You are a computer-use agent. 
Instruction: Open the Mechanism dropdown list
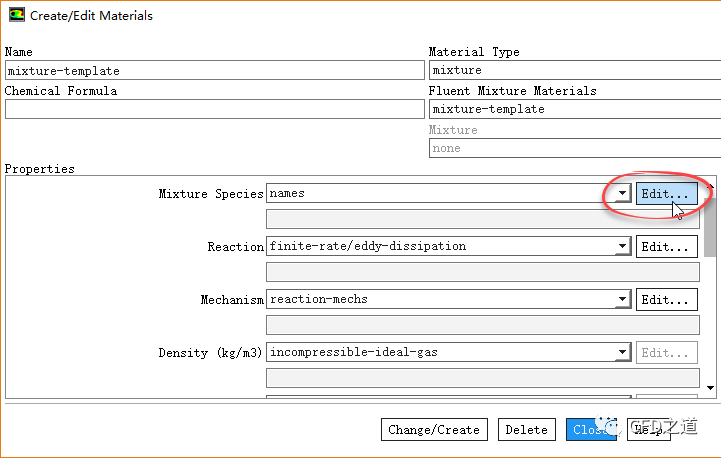[x=621, y=299]
